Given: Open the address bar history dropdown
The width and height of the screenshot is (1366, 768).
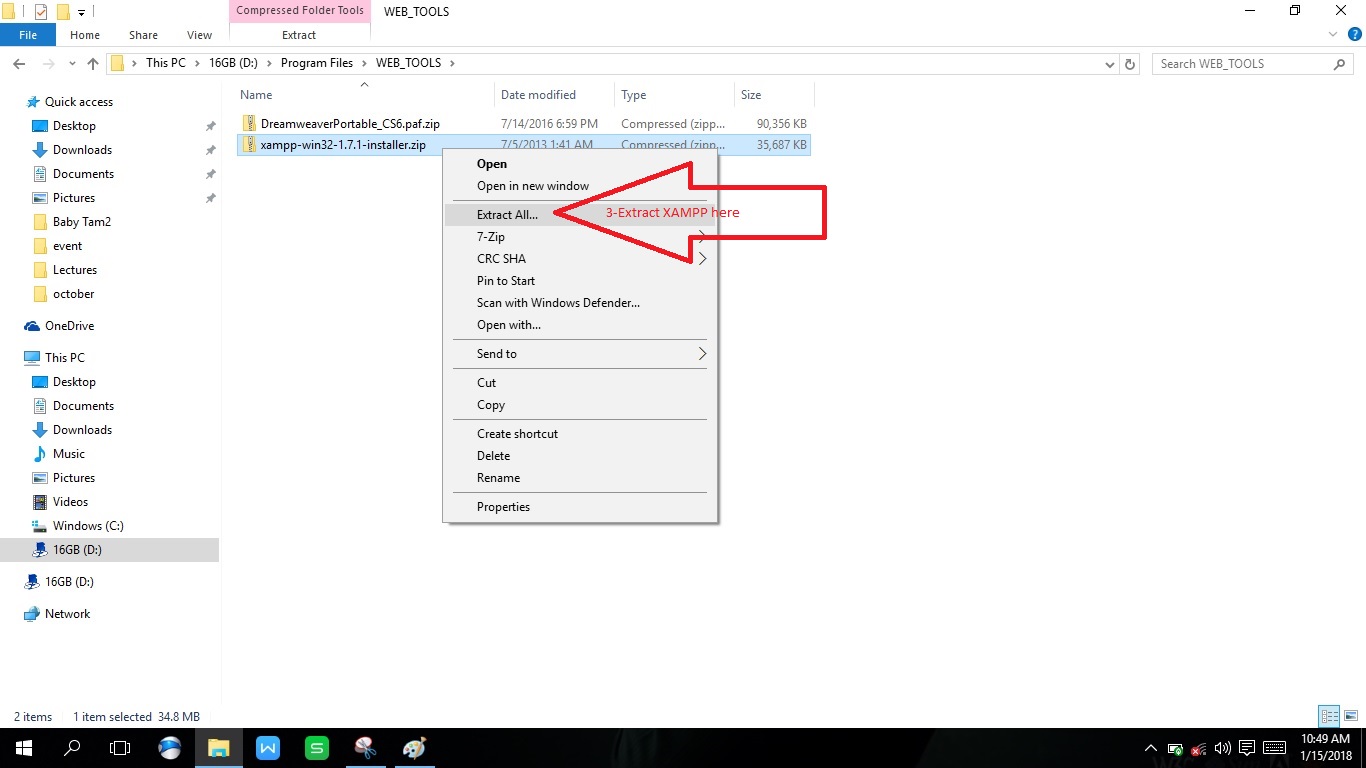Looking at the screenshot, I should 1109,63.
